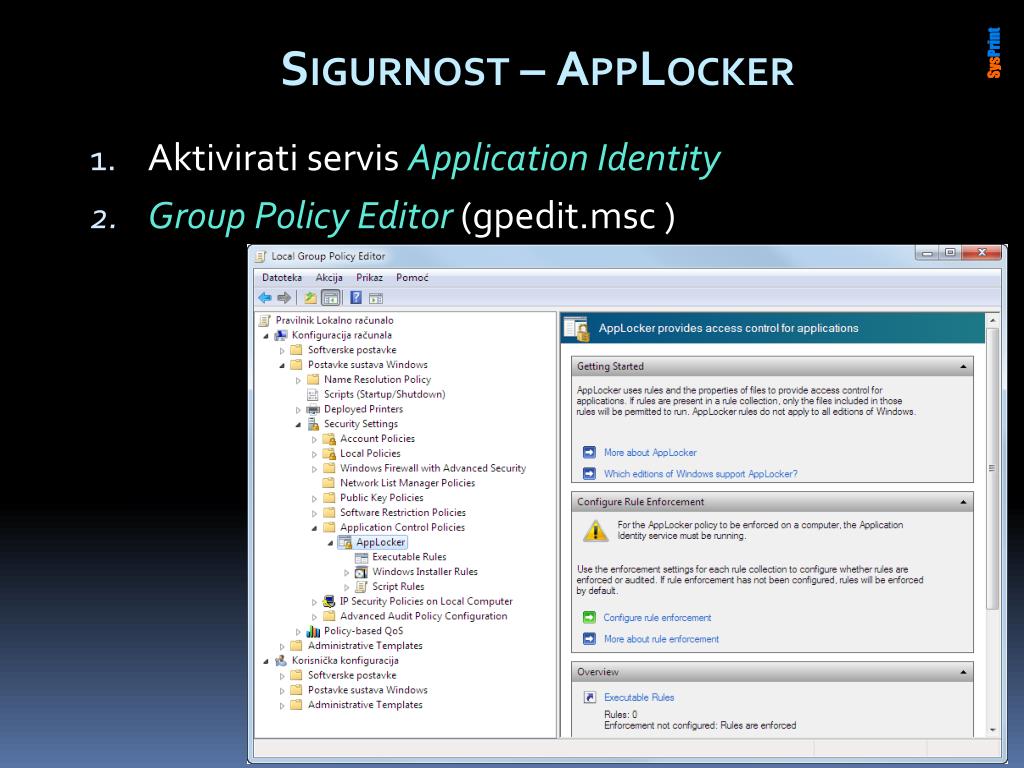Collapse the Overview section
The width and height of the screenshot is (1024, 768).
pyautogui.click(x=963, y=672)
